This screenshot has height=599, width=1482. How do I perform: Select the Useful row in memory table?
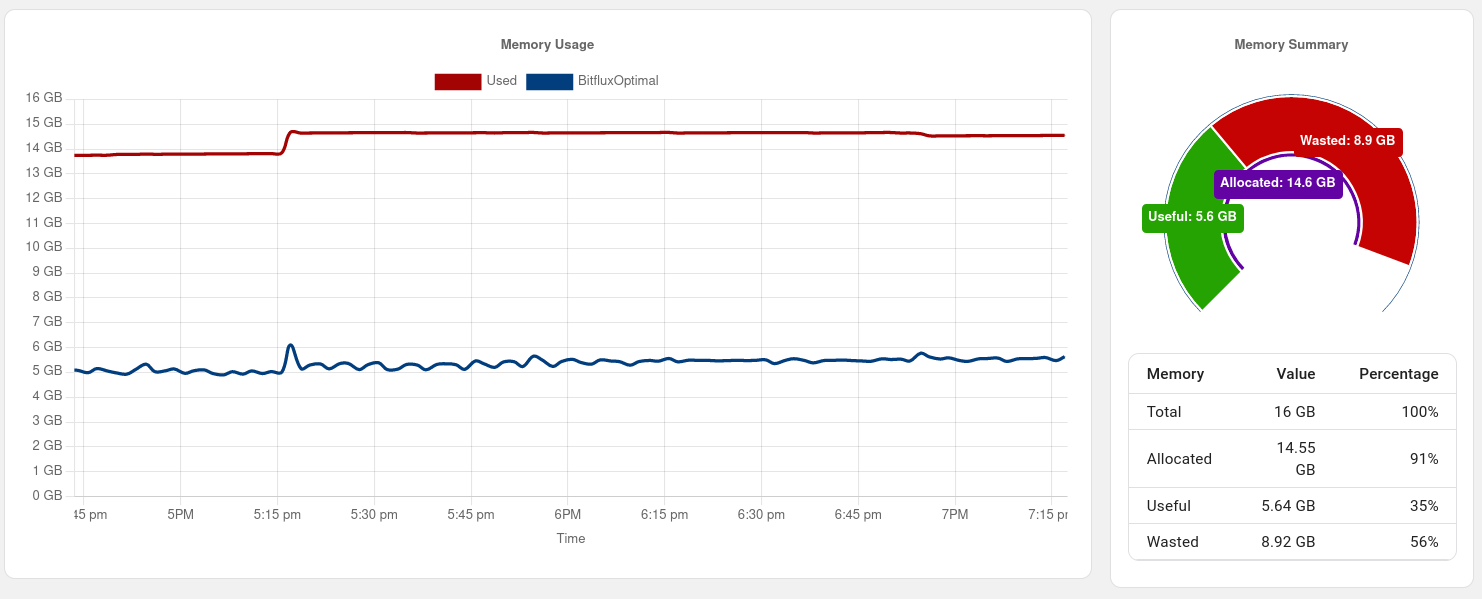[1292, 506]
